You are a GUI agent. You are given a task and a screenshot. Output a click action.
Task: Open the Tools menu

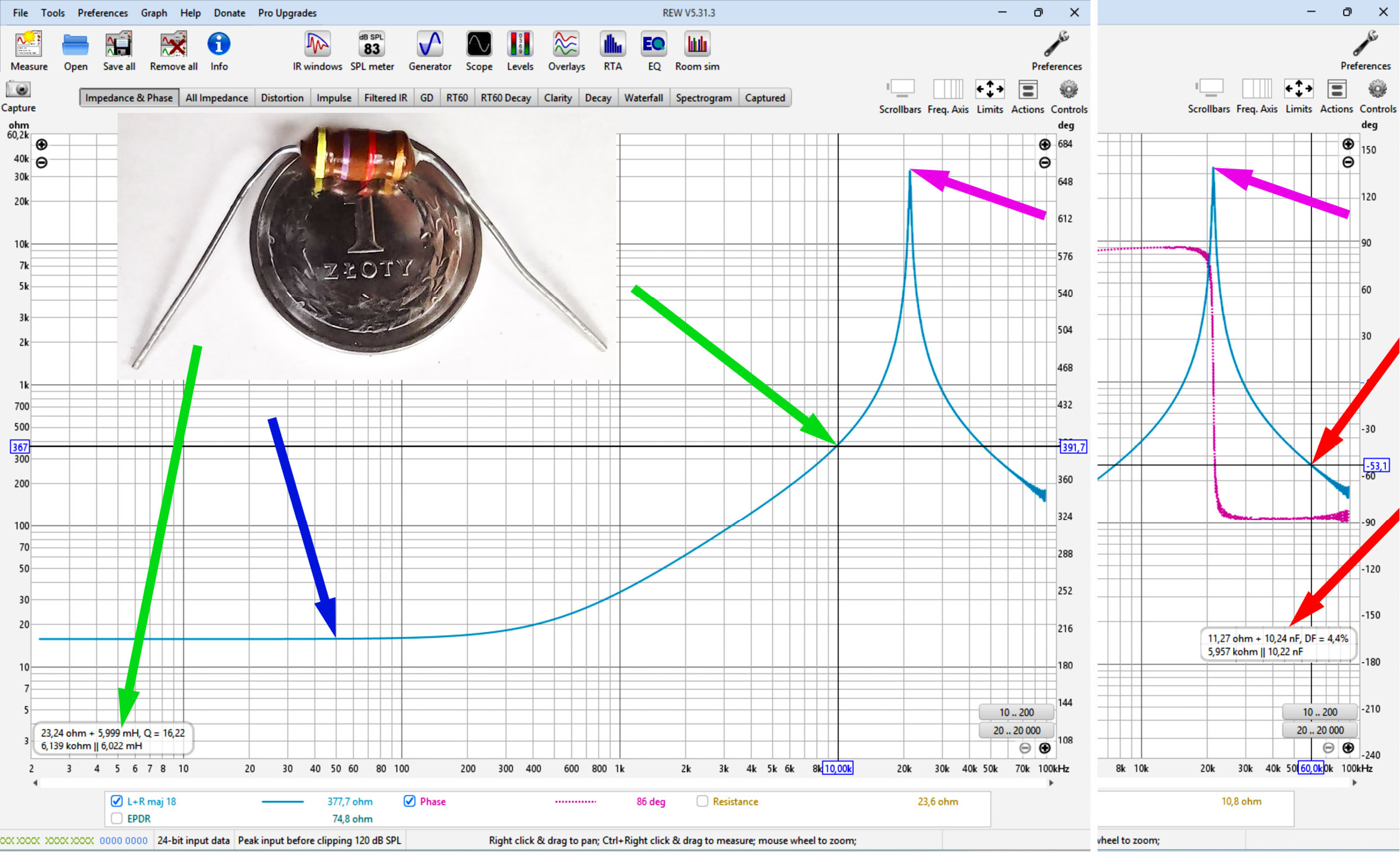(53, 12)
